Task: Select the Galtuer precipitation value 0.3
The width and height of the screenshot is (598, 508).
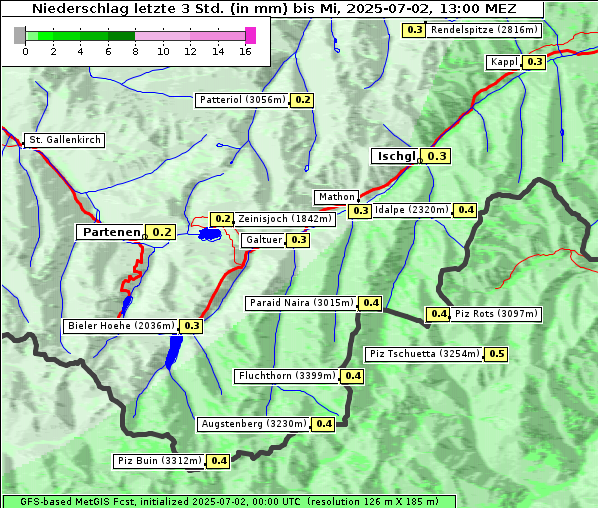Action: [x=299, y=240]
